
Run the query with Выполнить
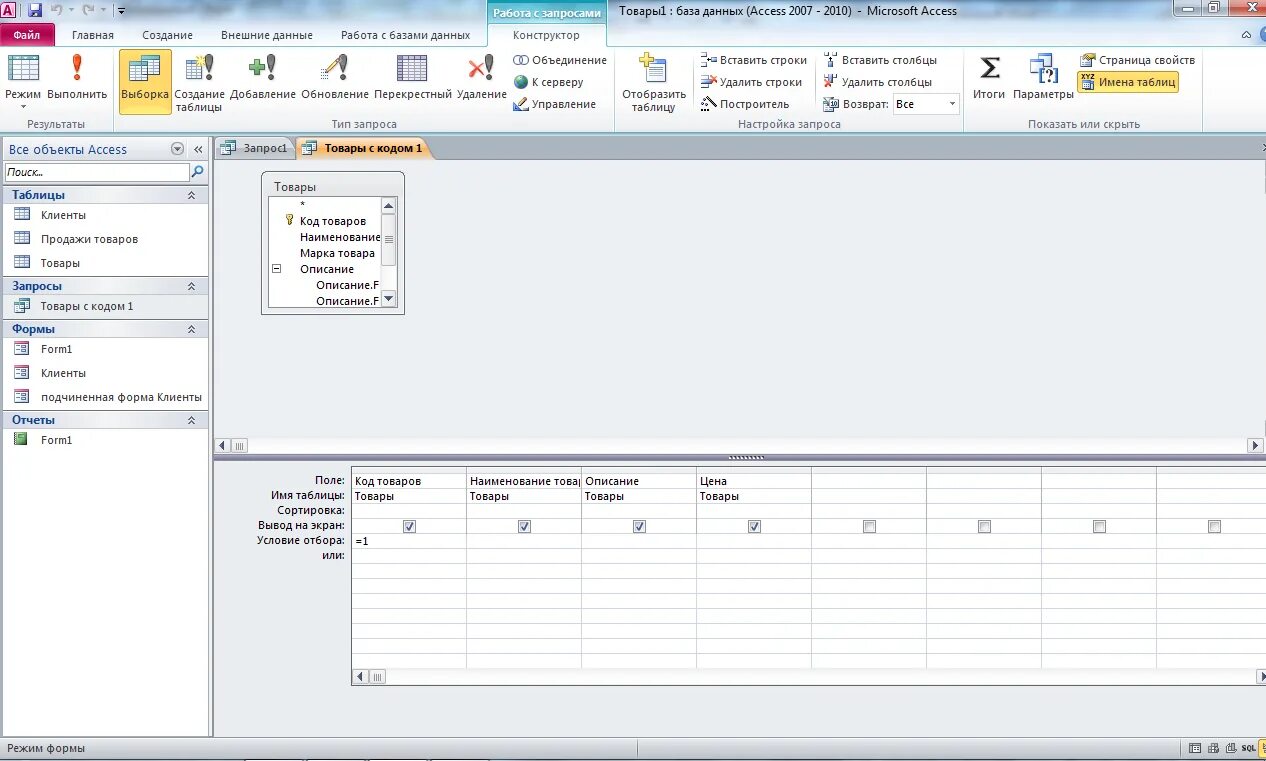coord(77,79)
